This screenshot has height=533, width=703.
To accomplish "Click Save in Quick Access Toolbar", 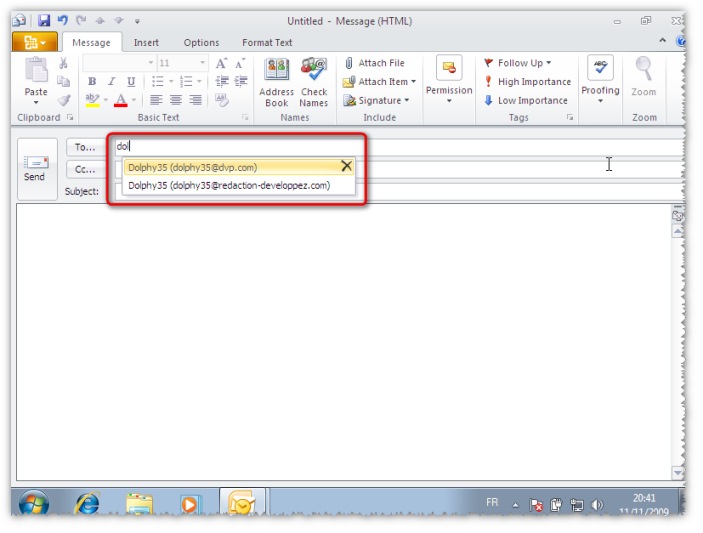I will (44, 21).
